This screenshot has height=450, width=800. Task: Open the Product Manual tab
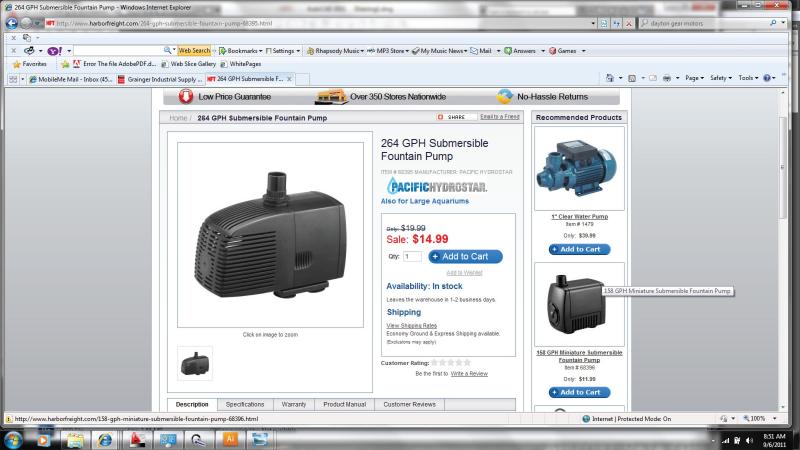coord(344,405)
